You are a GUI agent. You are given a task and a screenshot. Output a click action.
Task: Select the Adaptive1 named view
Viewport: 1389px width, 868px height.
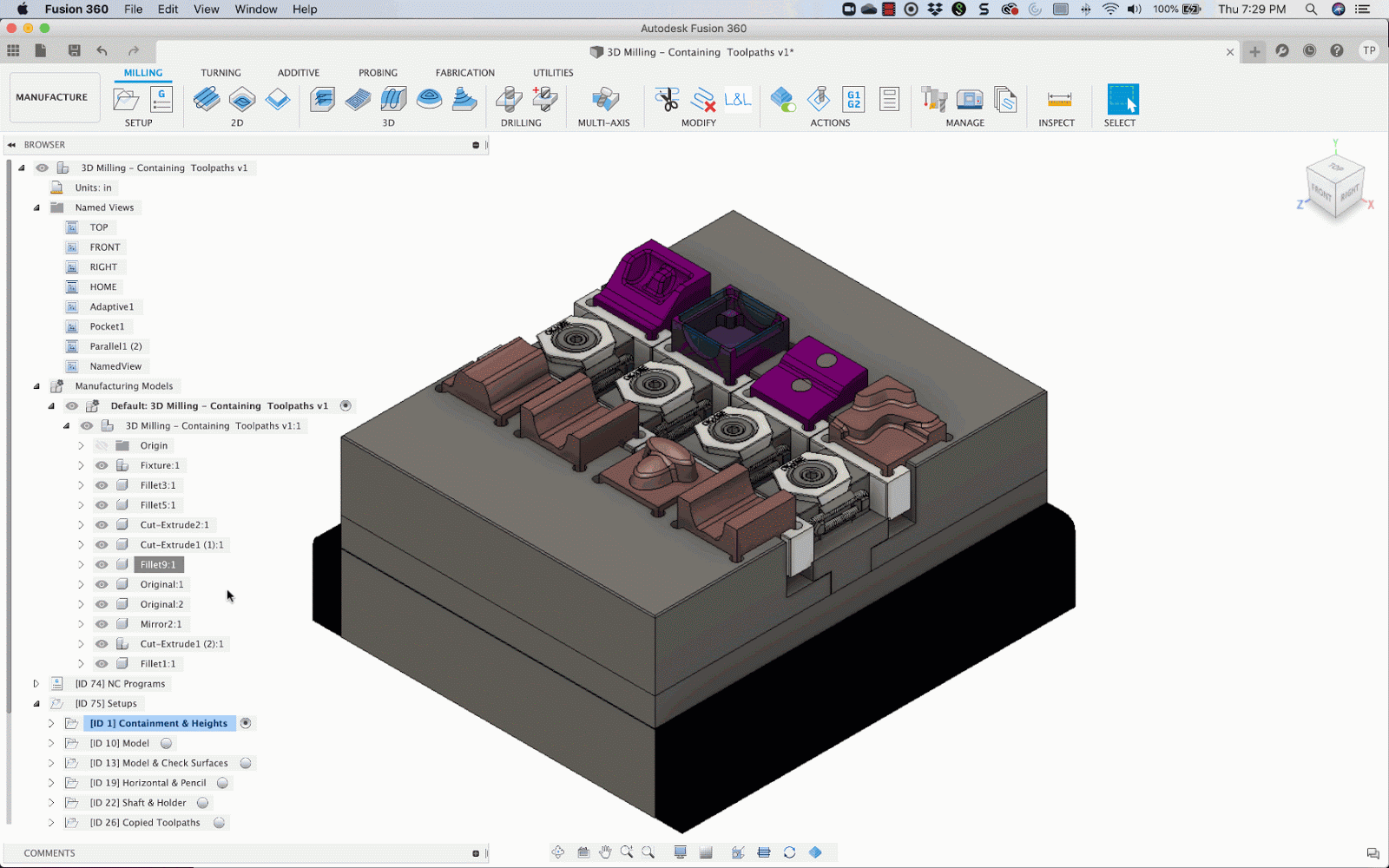coord(112,306)
